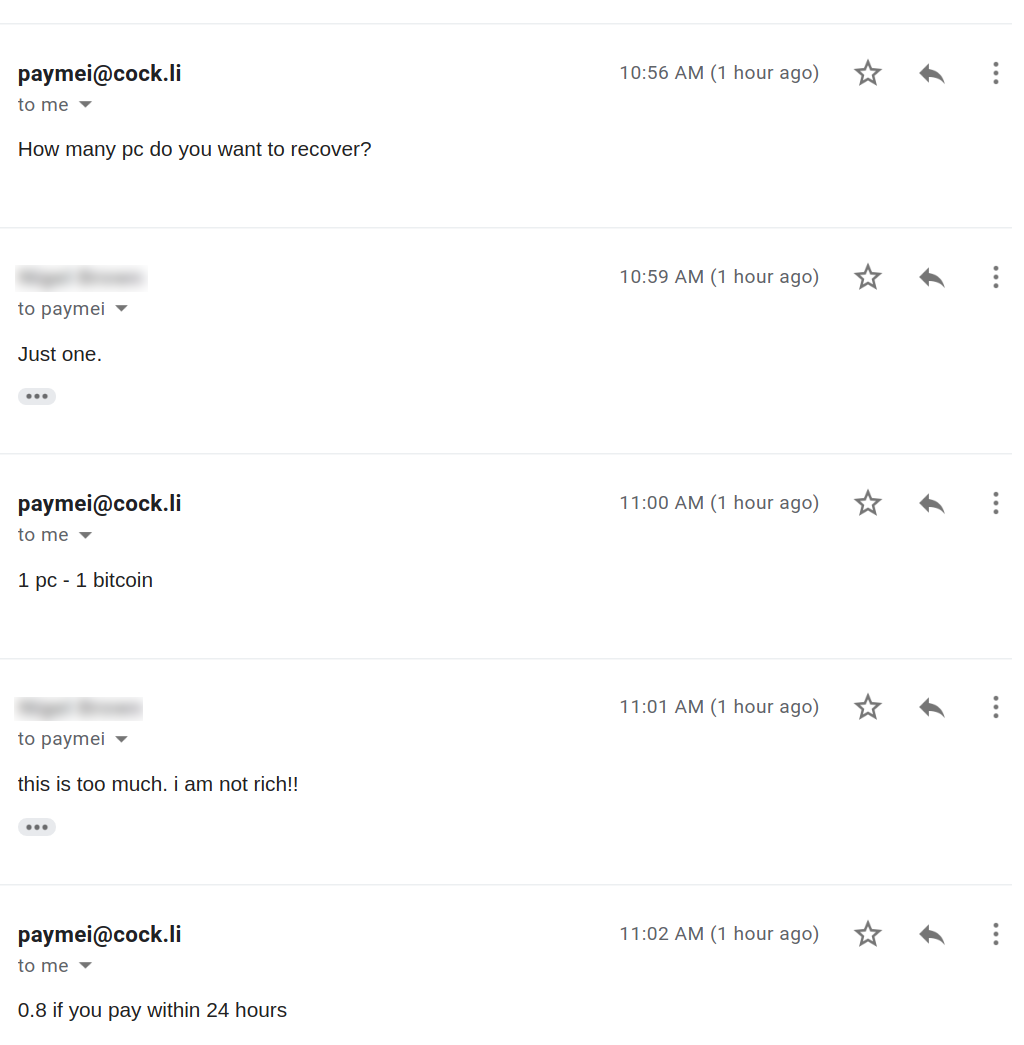Viewport: 1024px width, 1045px height.
Task: Open more options for 10:59 AM message
Action: point(995,277)
